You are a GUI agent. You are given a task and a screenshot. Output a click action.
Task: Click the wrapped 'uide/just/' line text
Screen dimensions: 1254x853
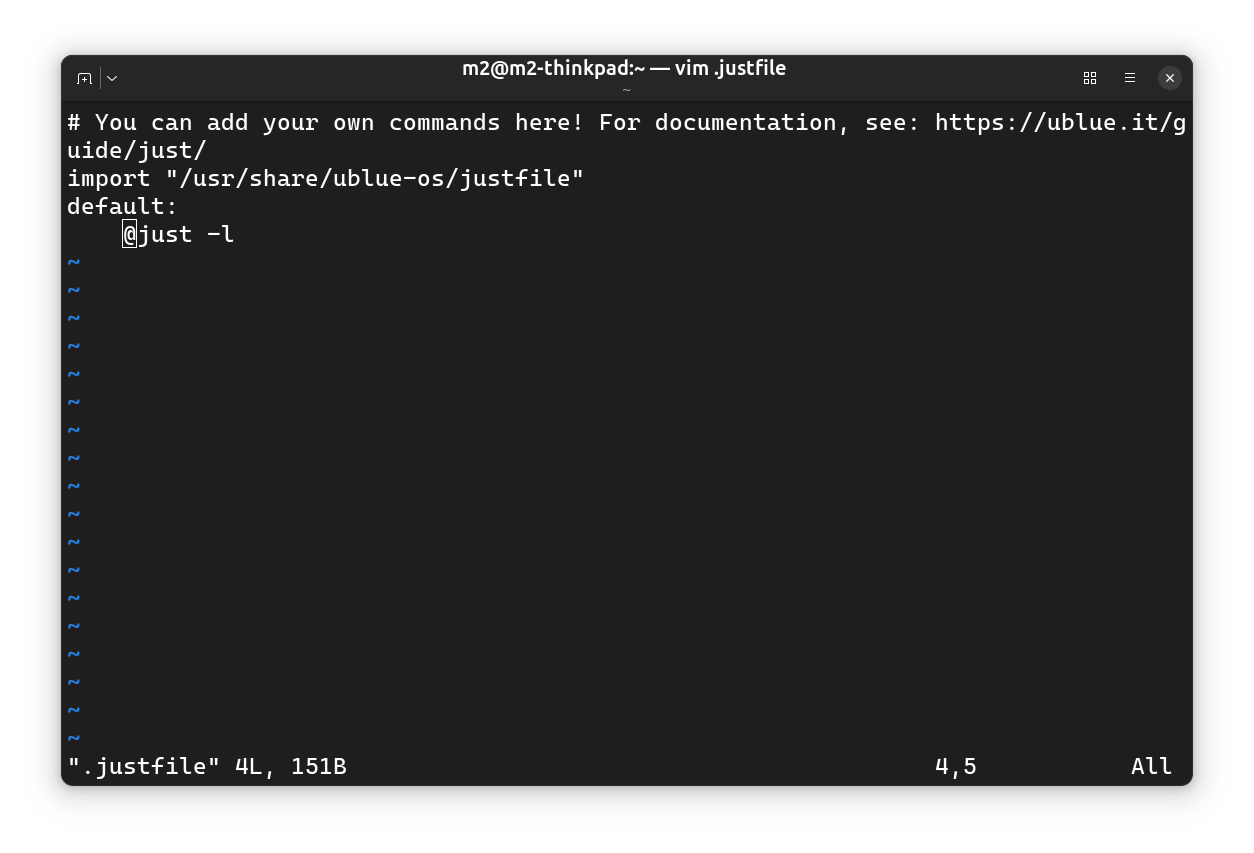tap(137, 151)
